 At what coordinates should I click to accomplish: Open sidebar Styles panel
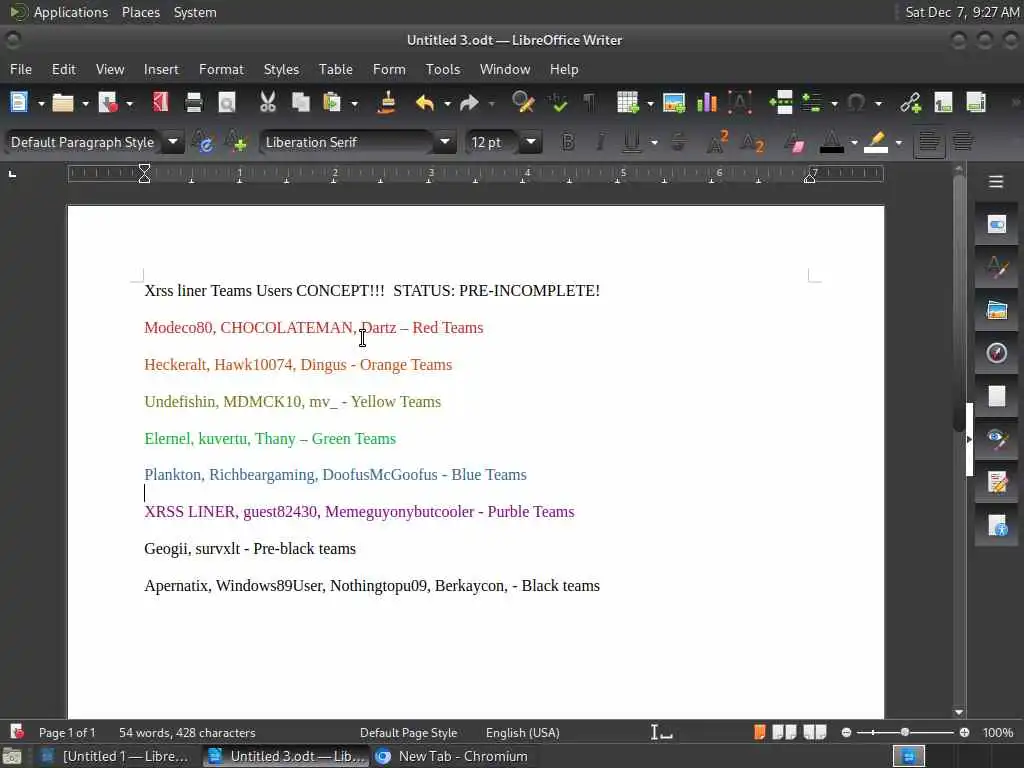tap(997, 268)
